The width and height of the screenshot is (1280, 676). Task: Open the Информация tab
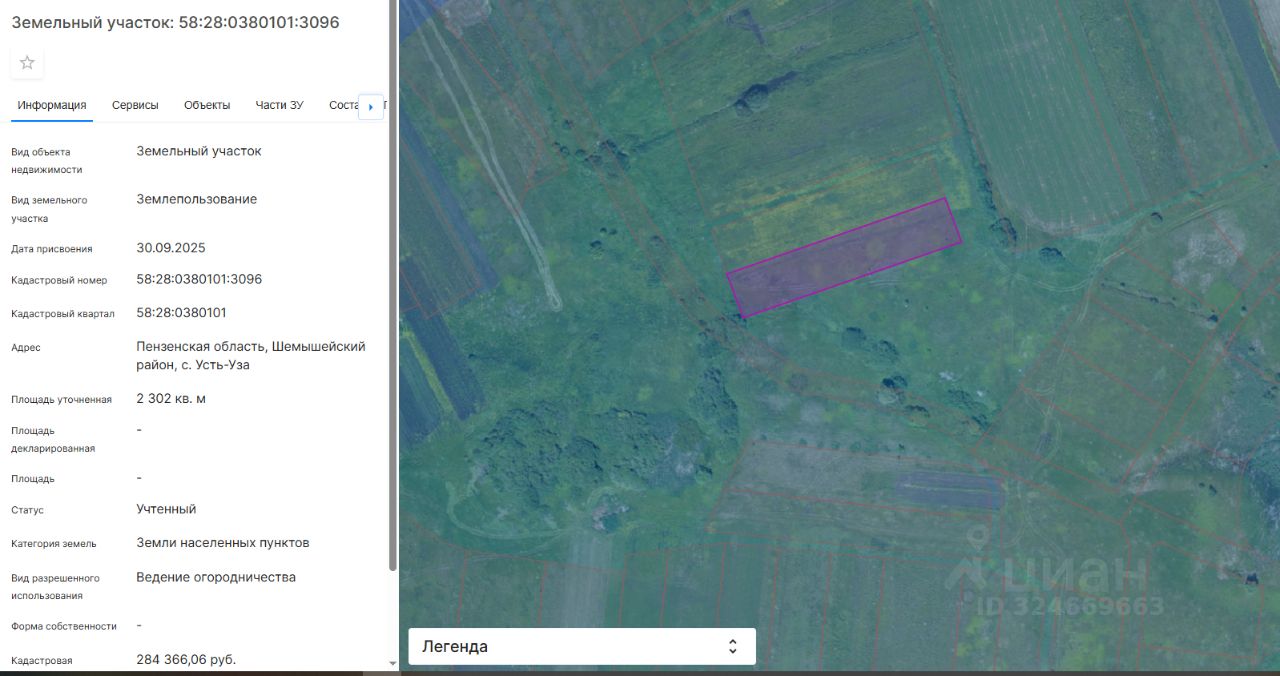click(x=52, y=105)
